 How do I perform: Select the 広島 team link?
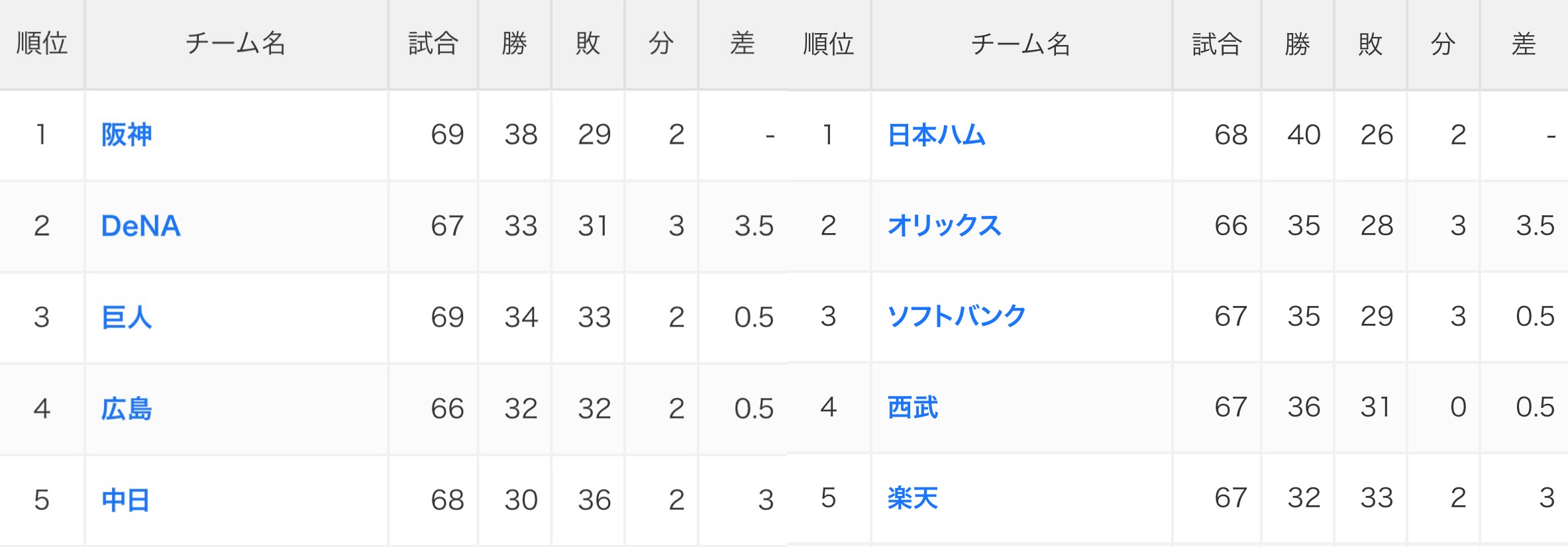[127, 409]
